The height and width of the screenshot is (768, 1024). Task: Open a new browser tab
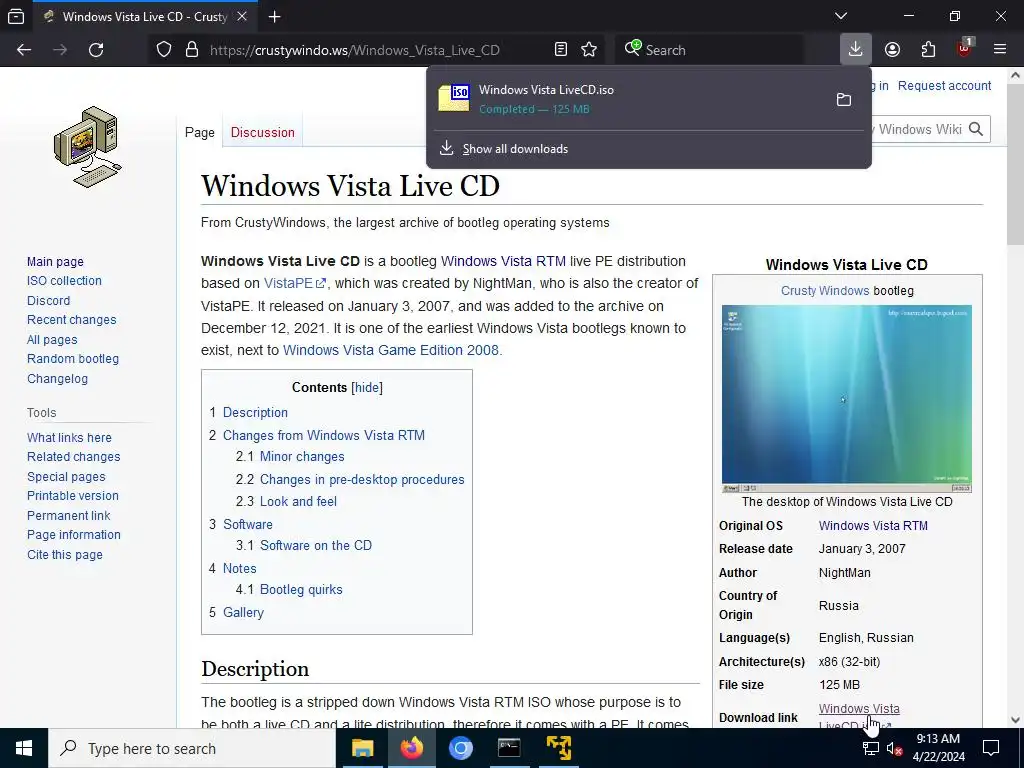click(275, 16)
